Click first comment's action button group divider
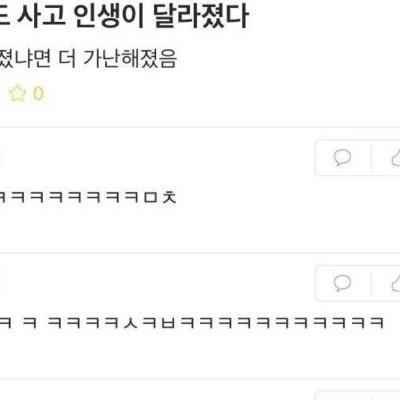This screenshot has width=400, height=400. tap(371, 157)
